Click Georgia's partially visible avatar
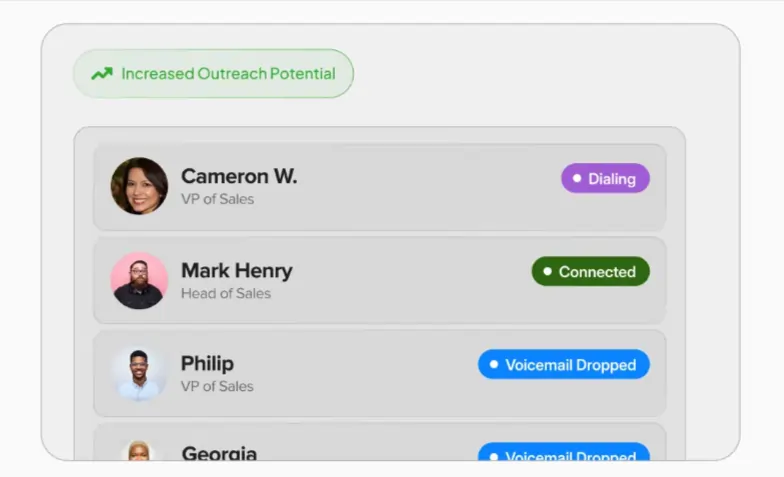 139,451
